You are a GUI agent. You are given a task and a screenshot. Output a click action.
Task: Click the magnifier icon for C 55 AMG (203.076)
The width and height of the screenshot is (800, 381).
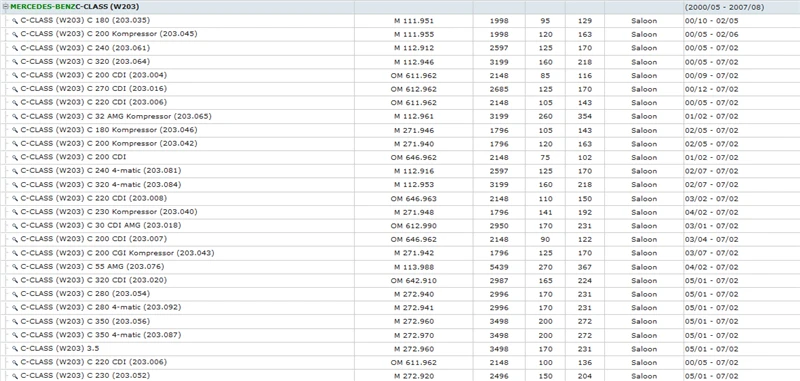coord(15,267)
